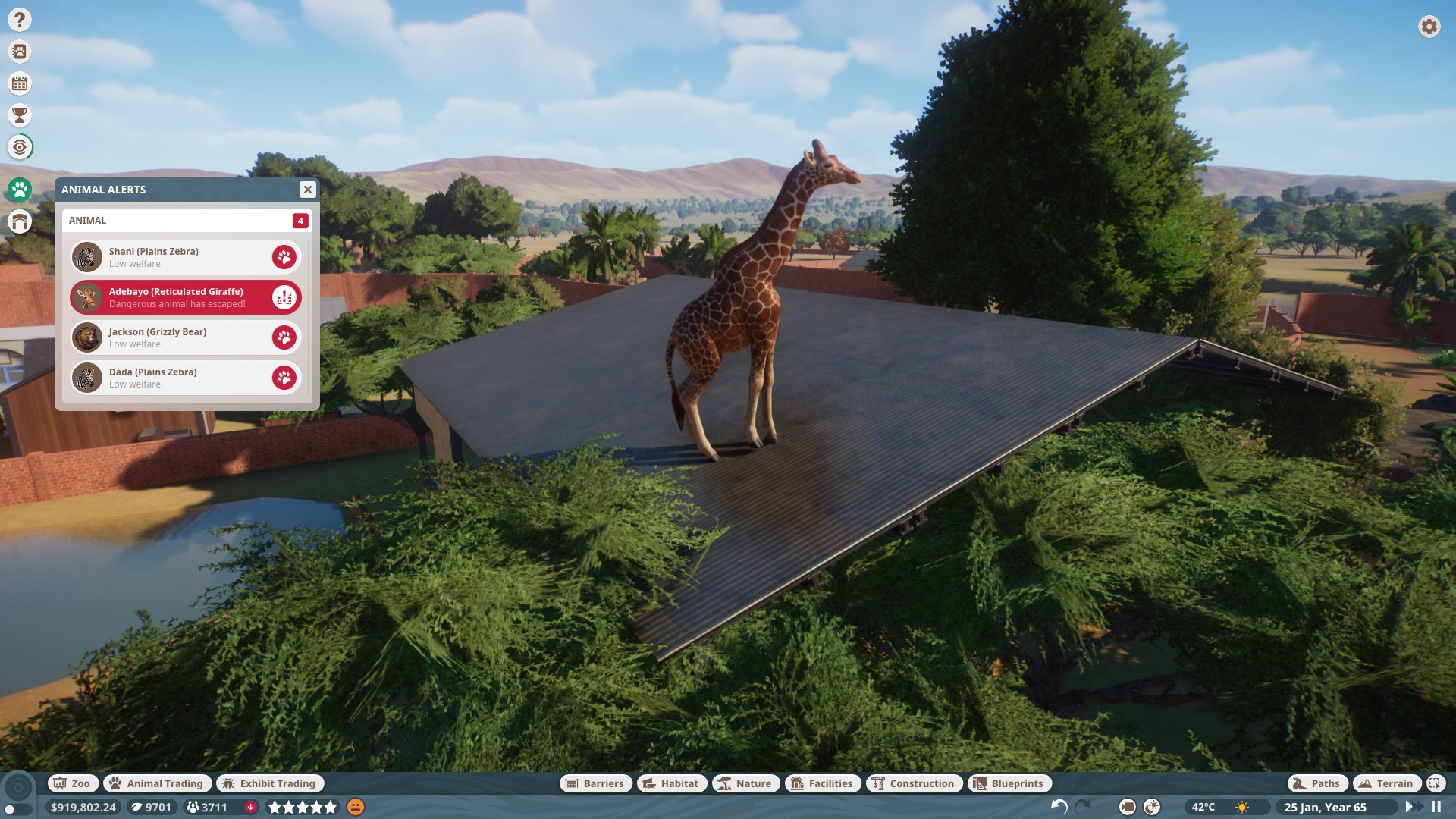1456x819 pixels.
Task: Close the Animal Alerts panel
Action: coord(307,190)
